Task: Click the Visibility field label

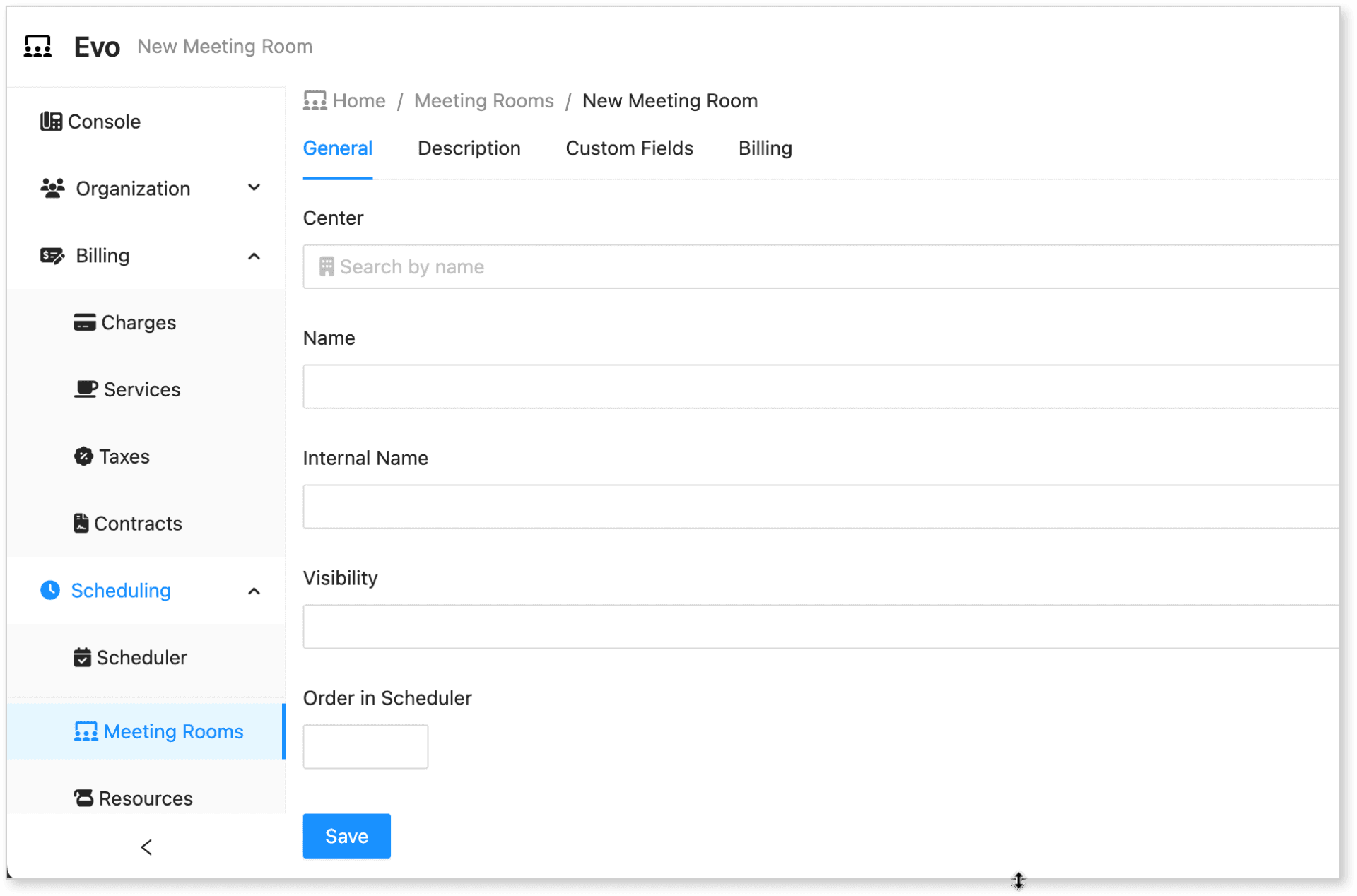Action: [x=340, y=578]
